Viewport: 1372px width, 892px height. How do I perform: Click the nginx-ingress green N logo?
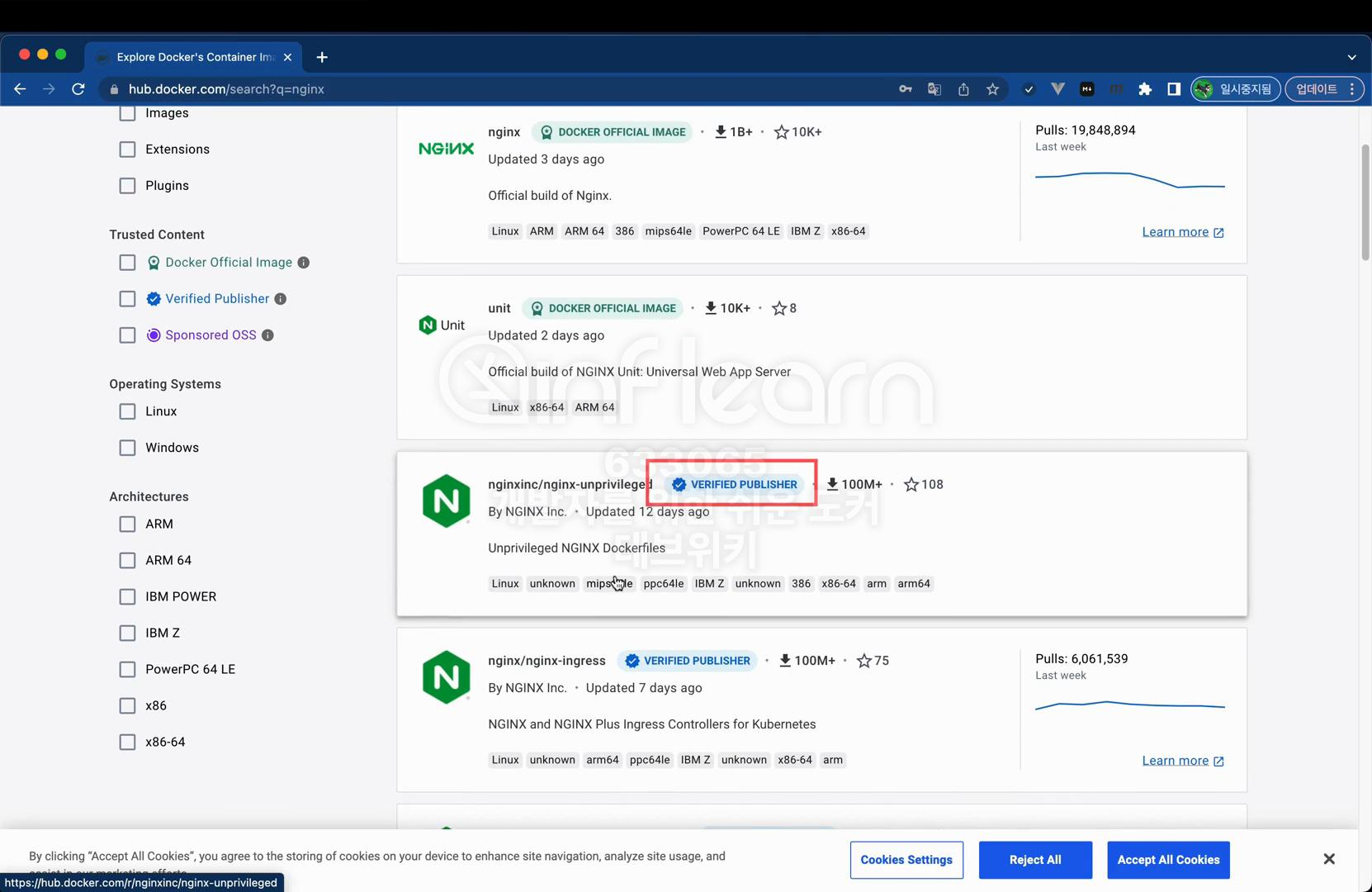click(446, 677)
